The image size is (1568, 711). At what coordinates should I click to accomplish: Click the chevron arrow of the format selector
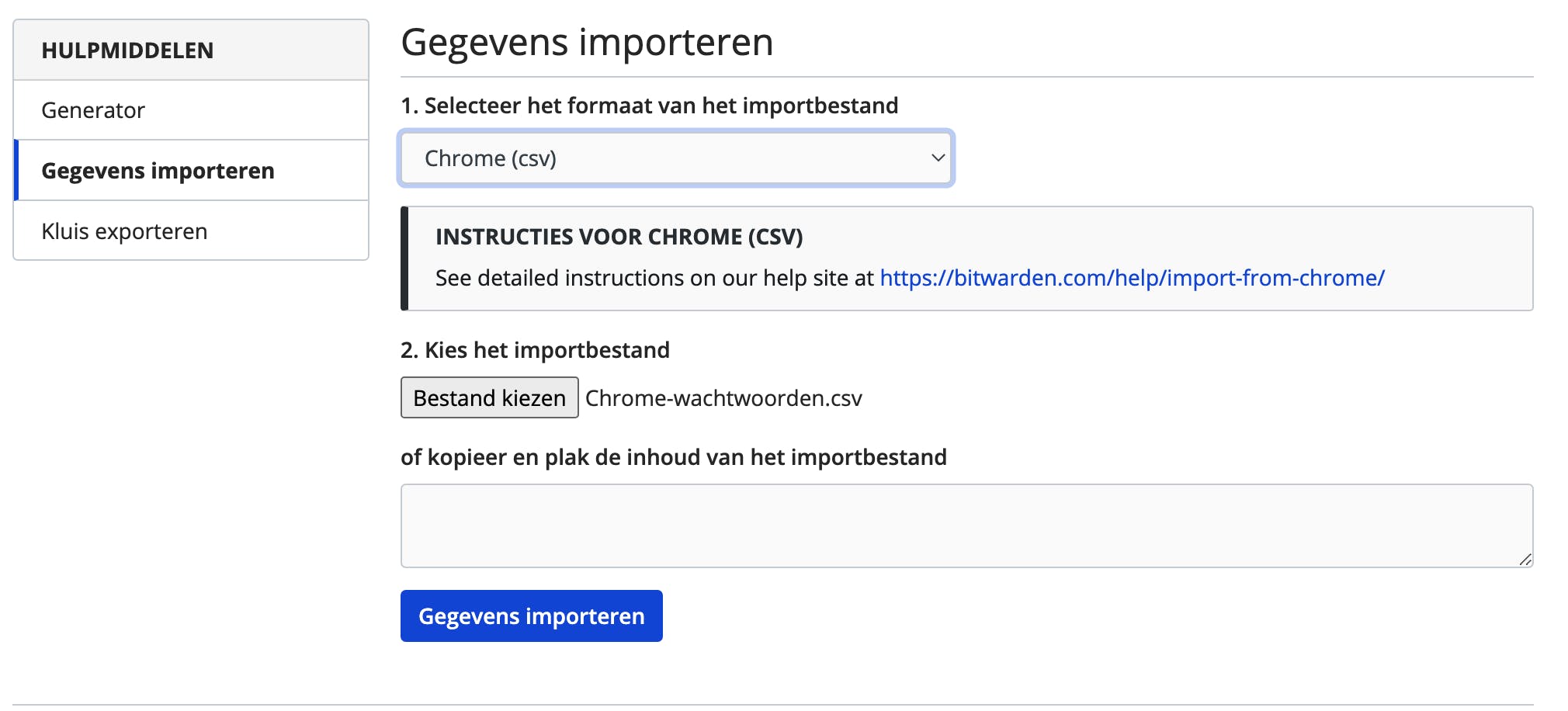(938, 158)
